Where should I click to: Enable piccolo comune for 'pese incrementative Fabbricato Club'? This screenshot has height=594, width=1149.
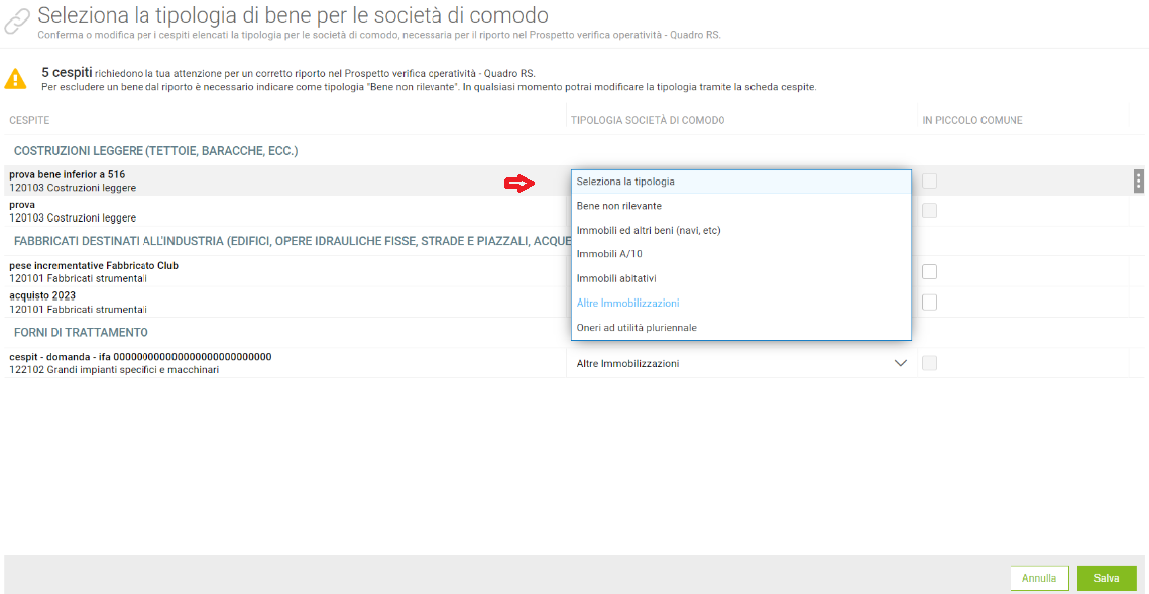(x=929, y=272)
